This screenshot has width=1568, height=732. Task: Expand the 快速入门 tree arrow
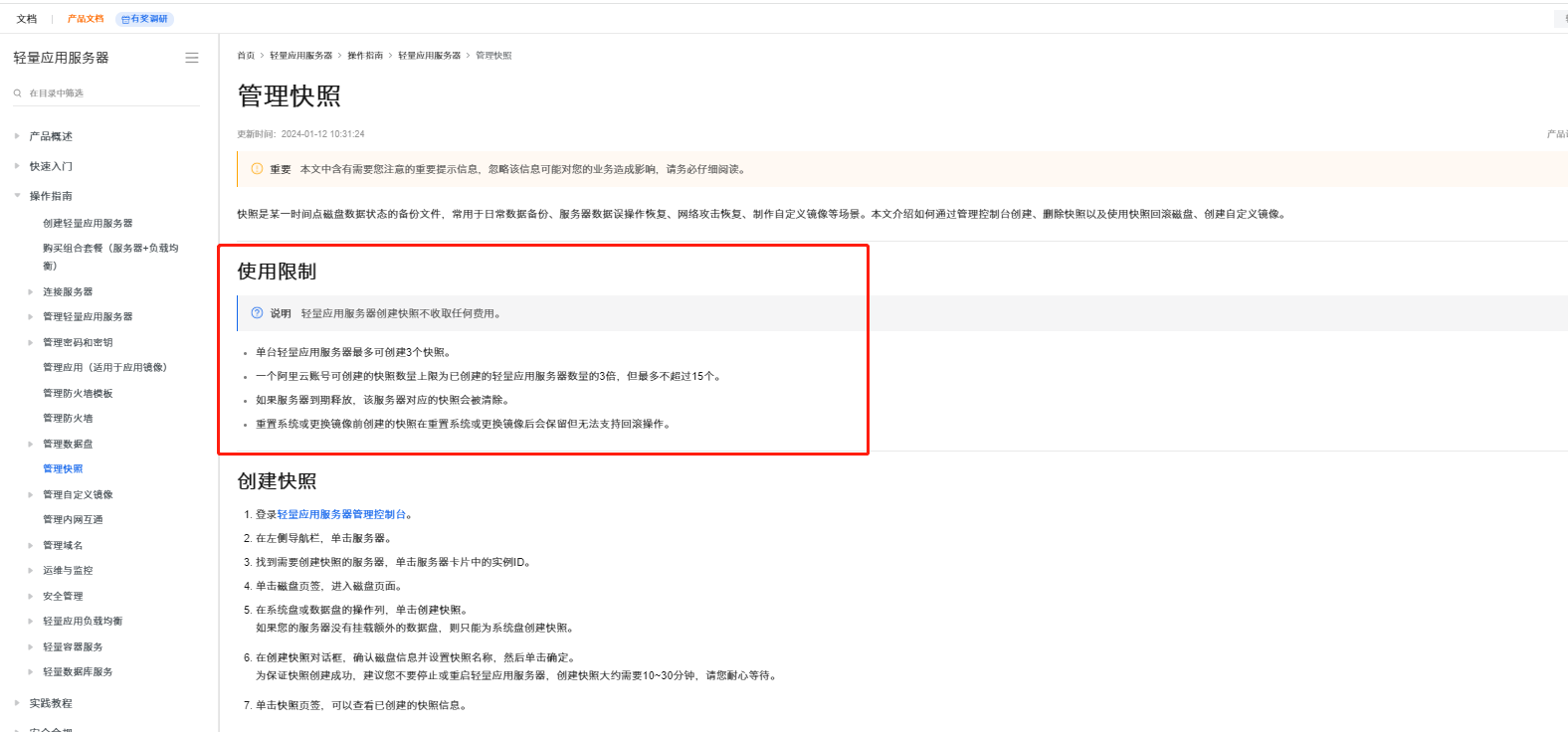tap(17, 166)
